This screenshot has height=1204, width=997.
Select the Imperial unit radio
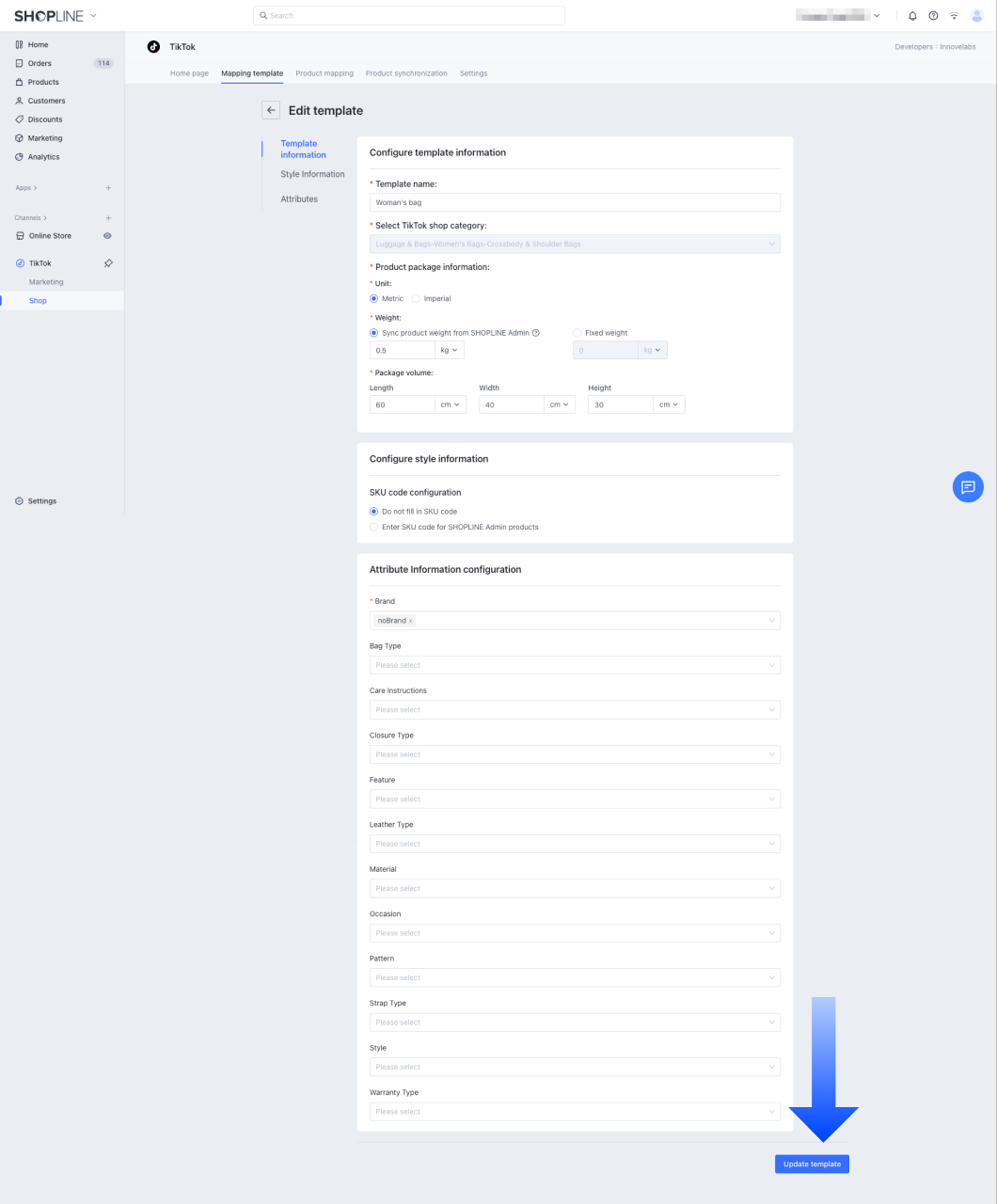pos(416,298)
